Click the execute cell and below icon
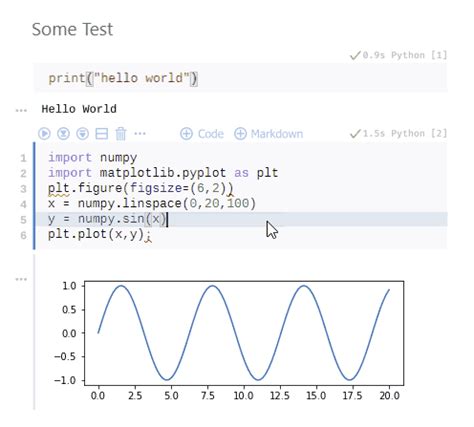The width and height of the screenshot is (474, 427). click(82, 134)
